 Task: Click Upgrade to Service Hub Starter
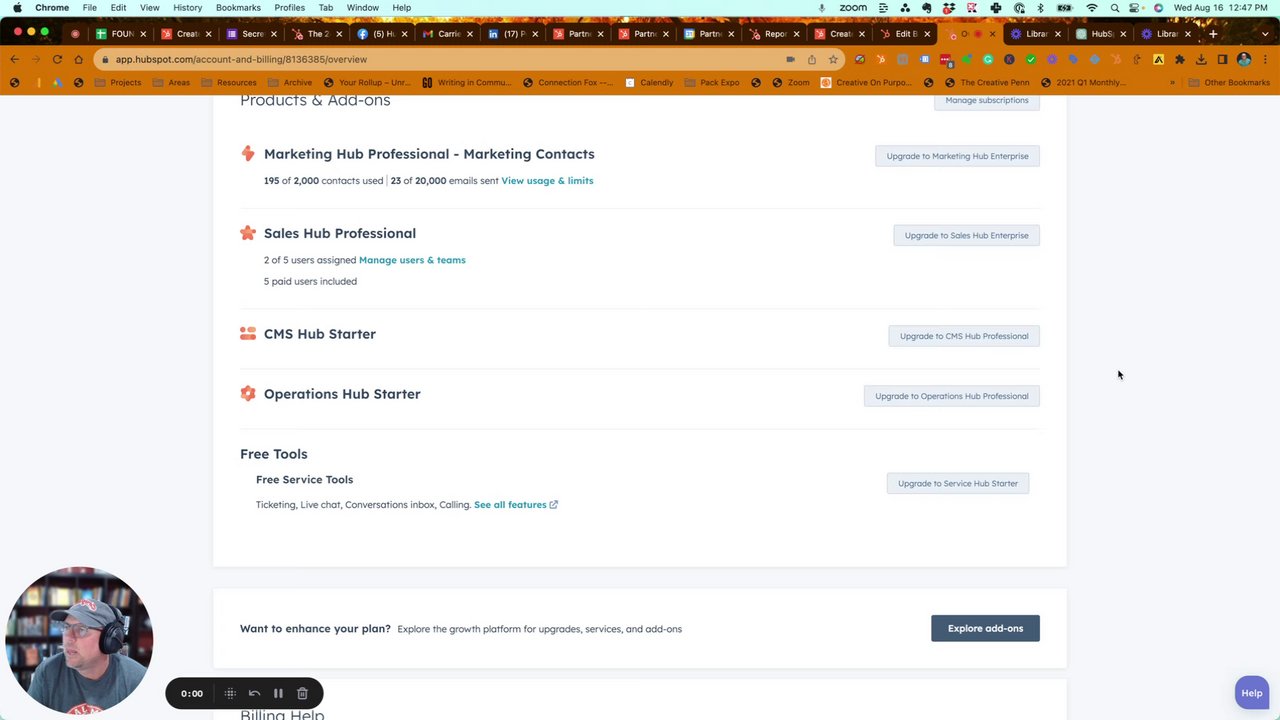(957, 483)
